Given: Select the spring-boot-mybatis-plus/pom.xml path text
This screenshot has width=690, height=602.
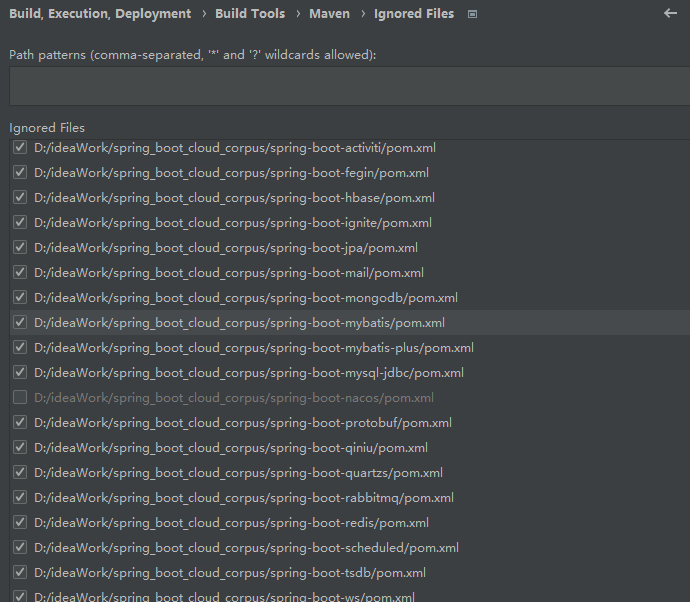Looking at the screenshot, I should 254,348.
